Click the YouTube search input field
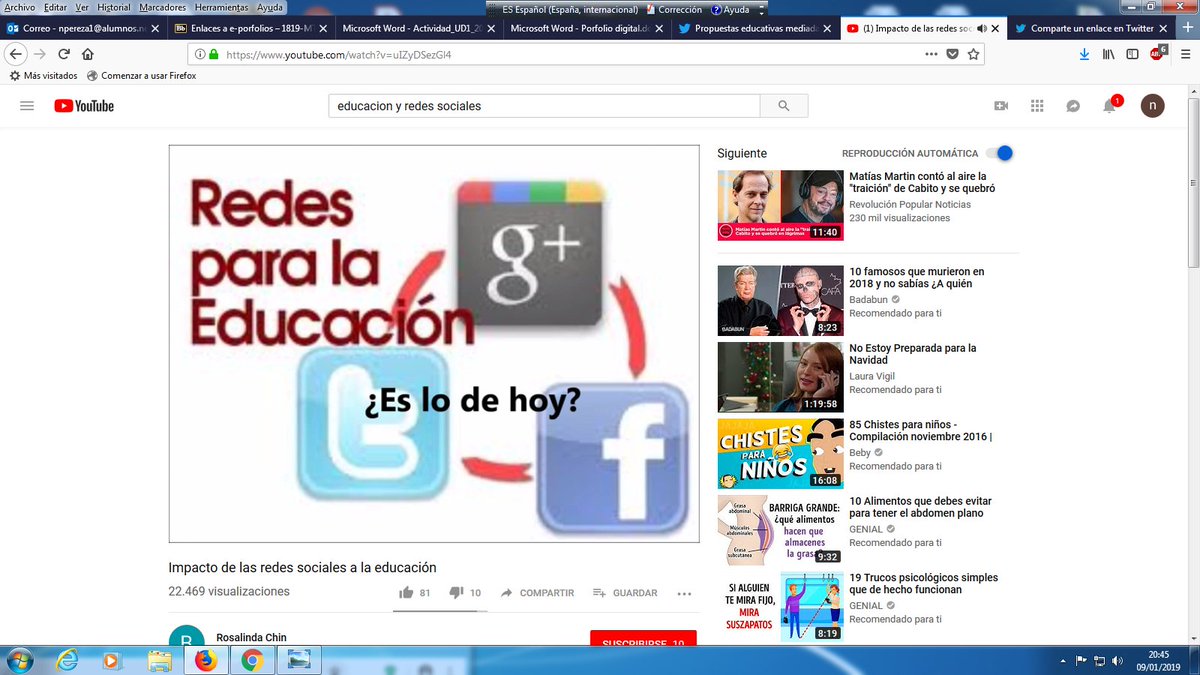This screenshot has width=1200, height=675. pos(545,106)
